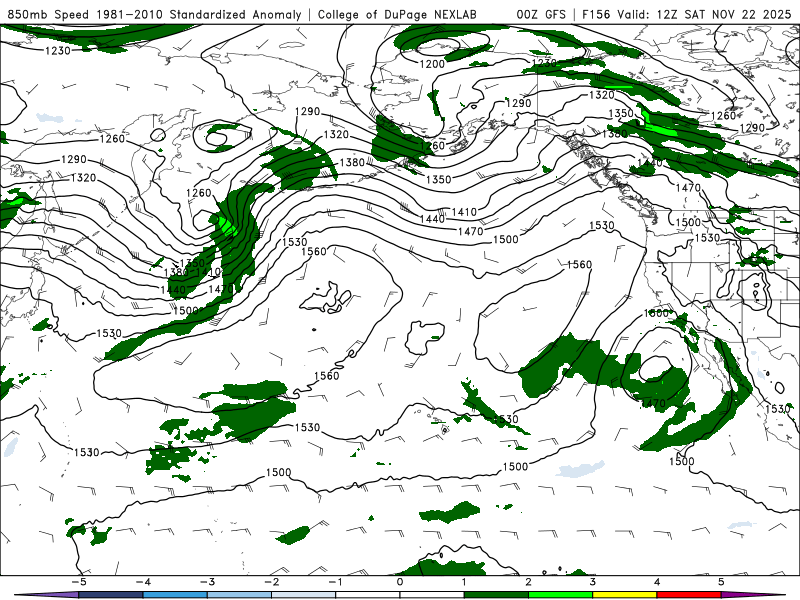Select the pale blue -2 to -1 segment
The height and width of the screenshot is (600, 800).
(x=304, y=595)
